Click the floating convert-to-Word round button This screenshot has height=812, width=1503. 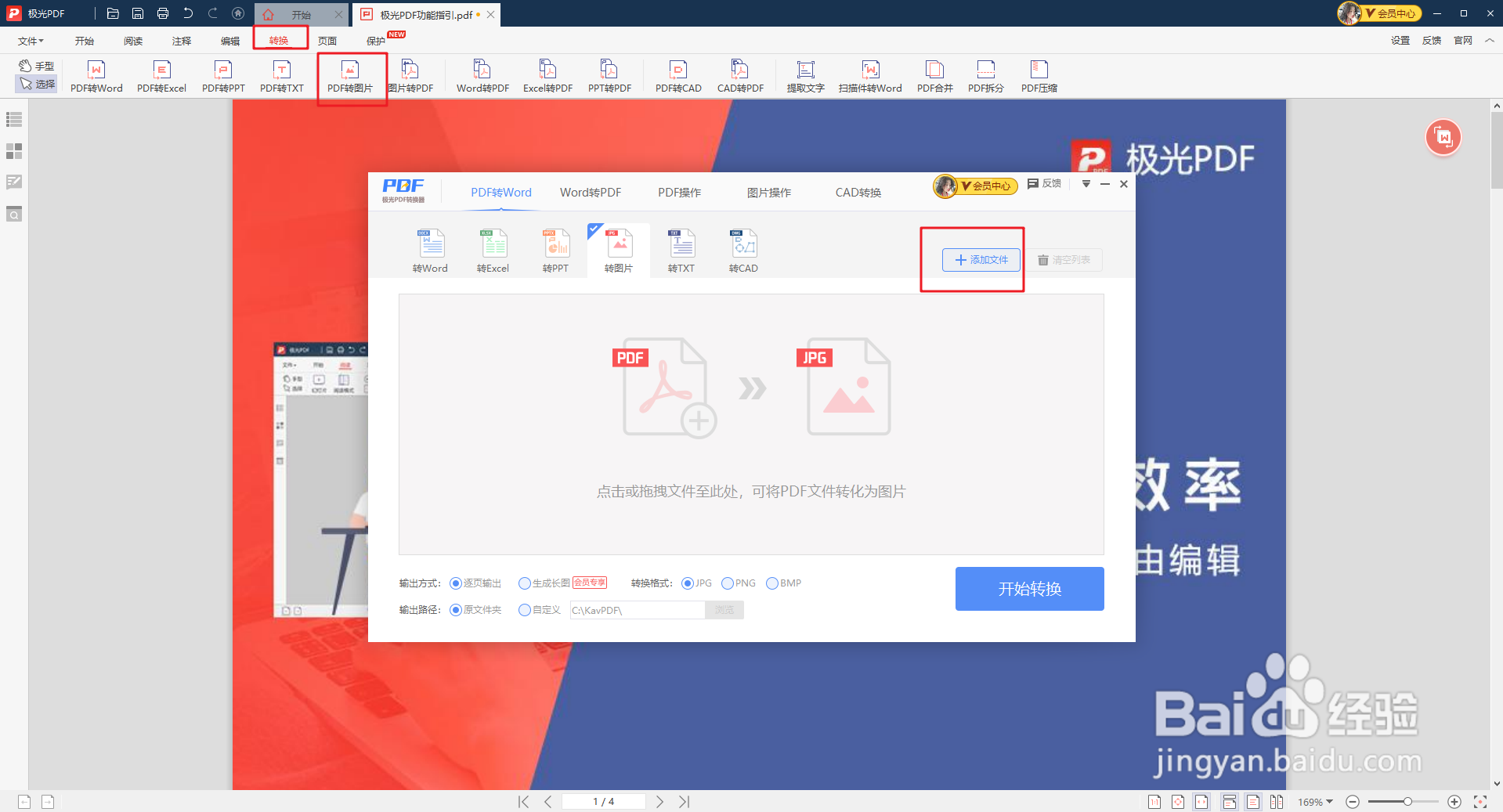(1443, 138)
